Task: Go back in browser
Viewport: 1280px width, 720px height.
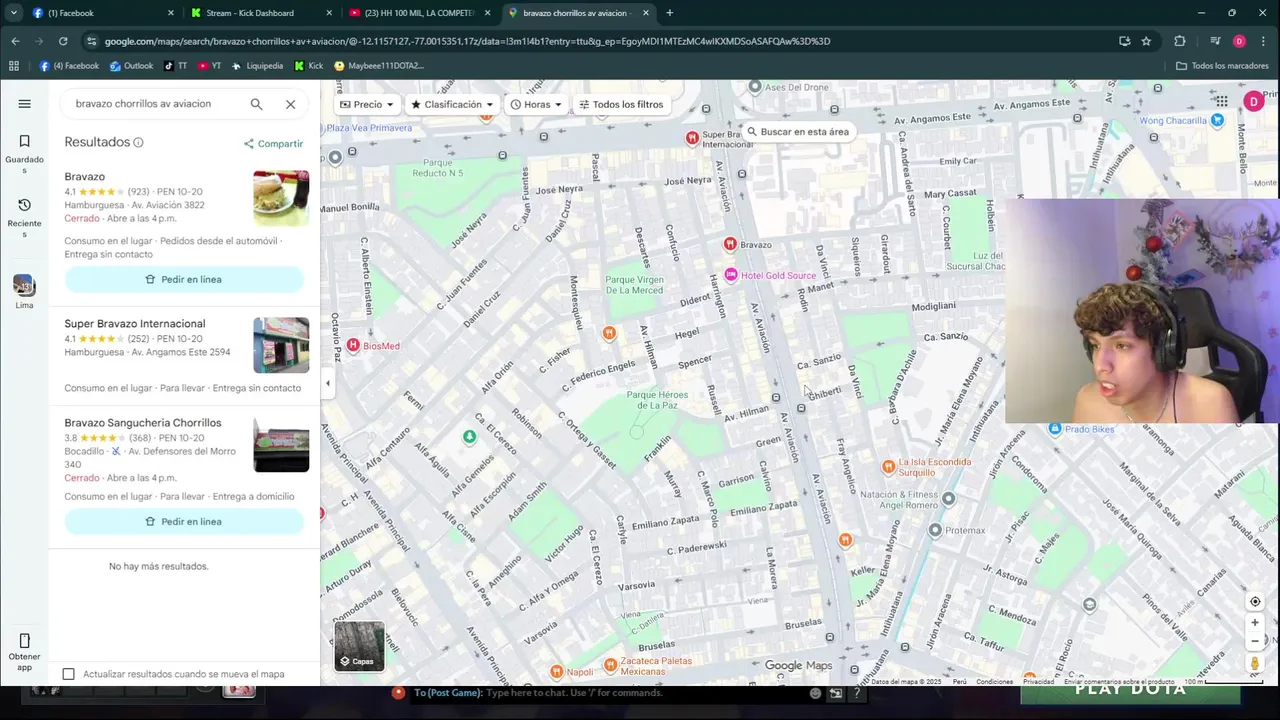Action: (x=15, y=41)
